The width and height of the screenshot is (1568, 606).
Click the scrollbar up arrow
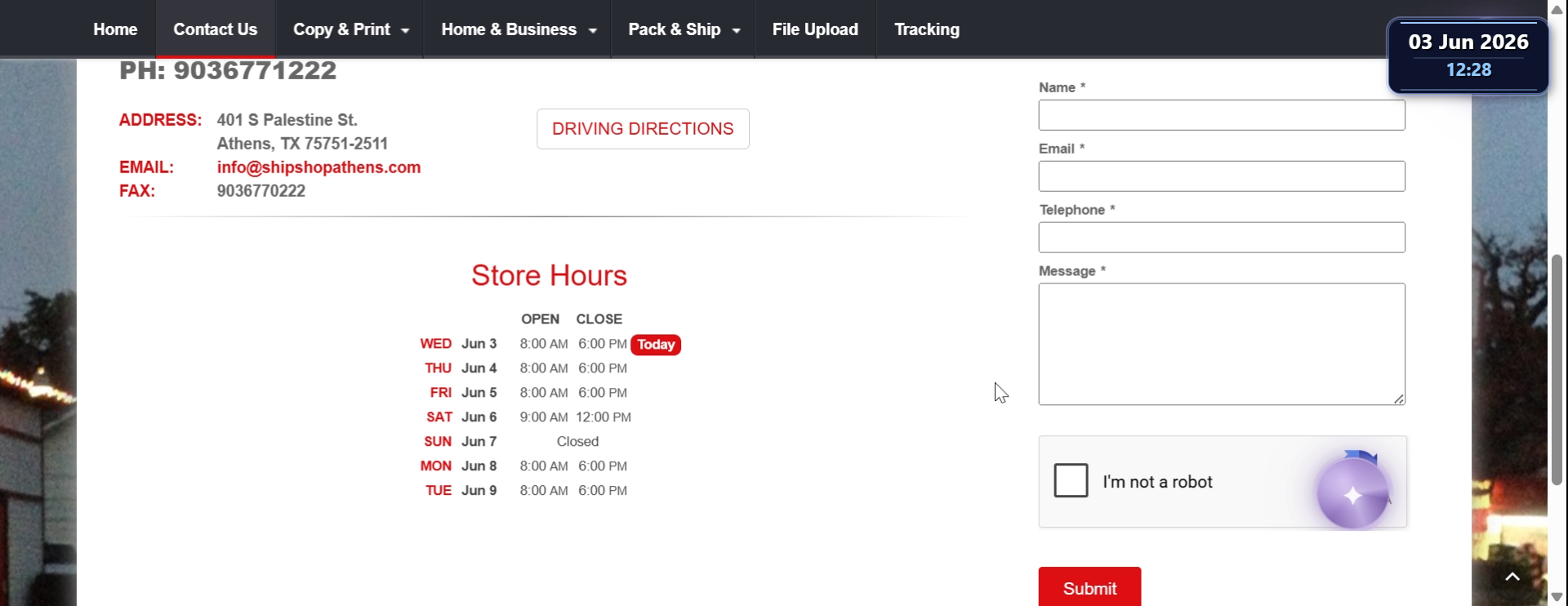pyautogui.click(x=1557, y=9)
